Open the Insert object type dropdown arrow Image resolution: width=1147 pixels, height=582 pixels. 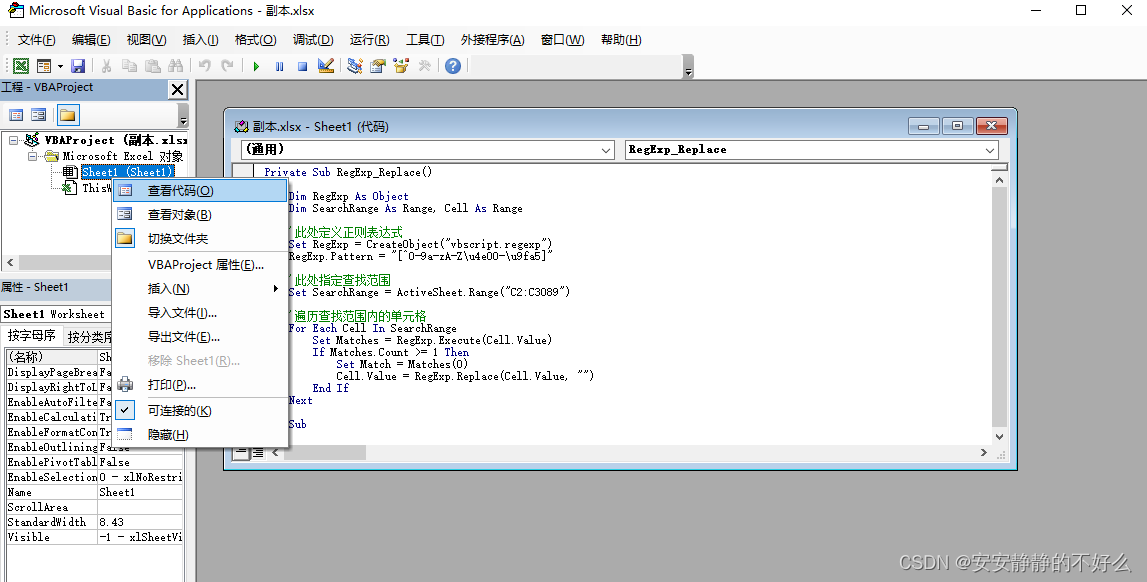point(60,66)
